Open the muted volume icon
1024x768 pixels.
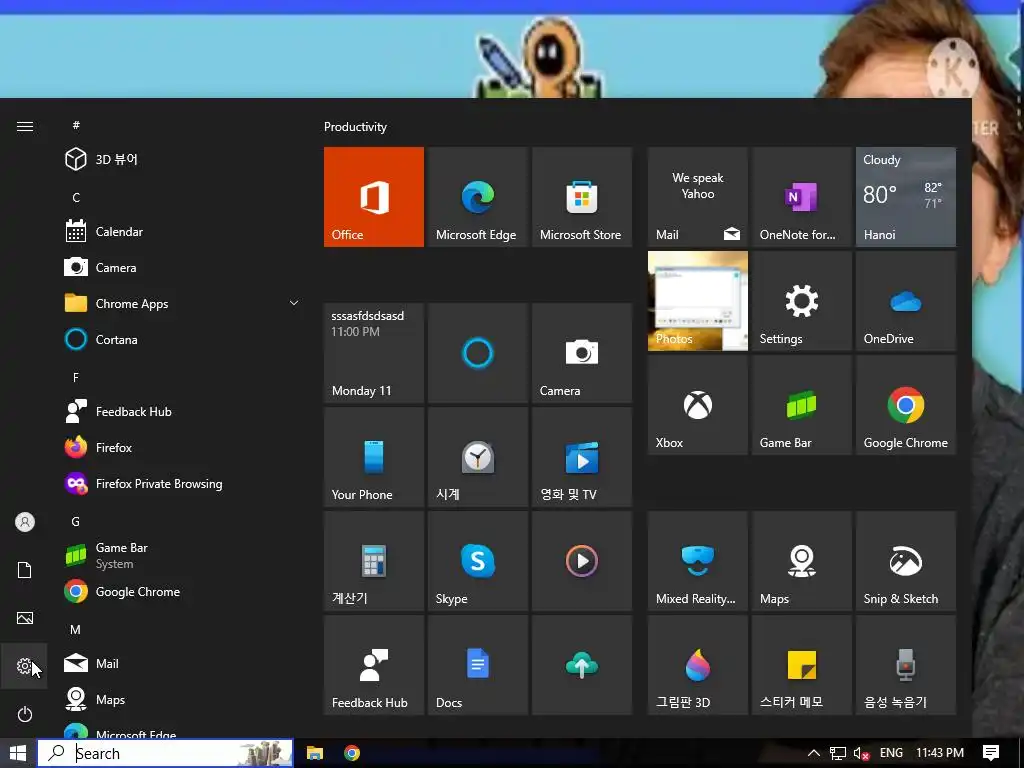[861, 753]
